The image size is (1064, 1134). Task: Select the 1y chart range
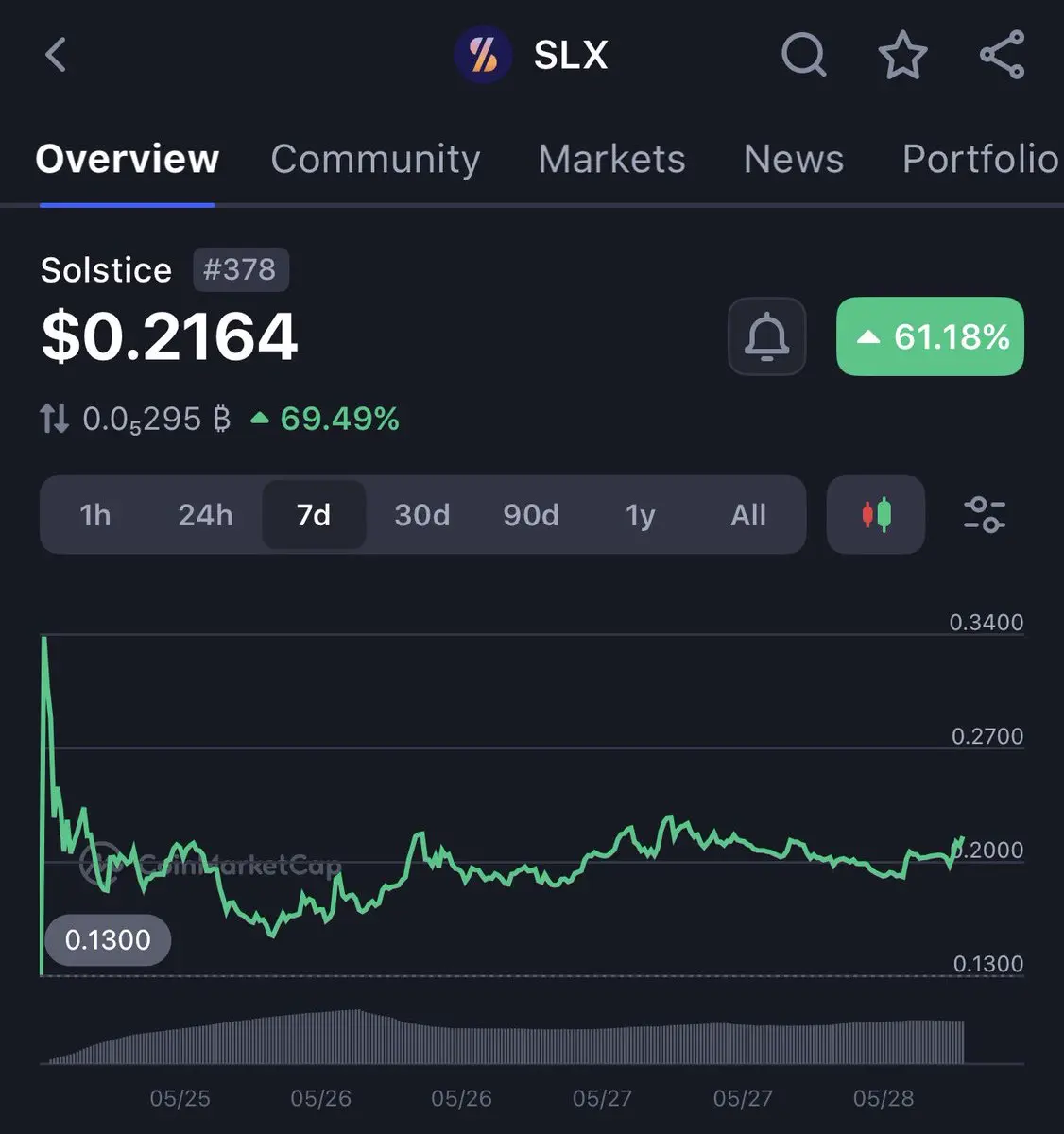(640, 515)
